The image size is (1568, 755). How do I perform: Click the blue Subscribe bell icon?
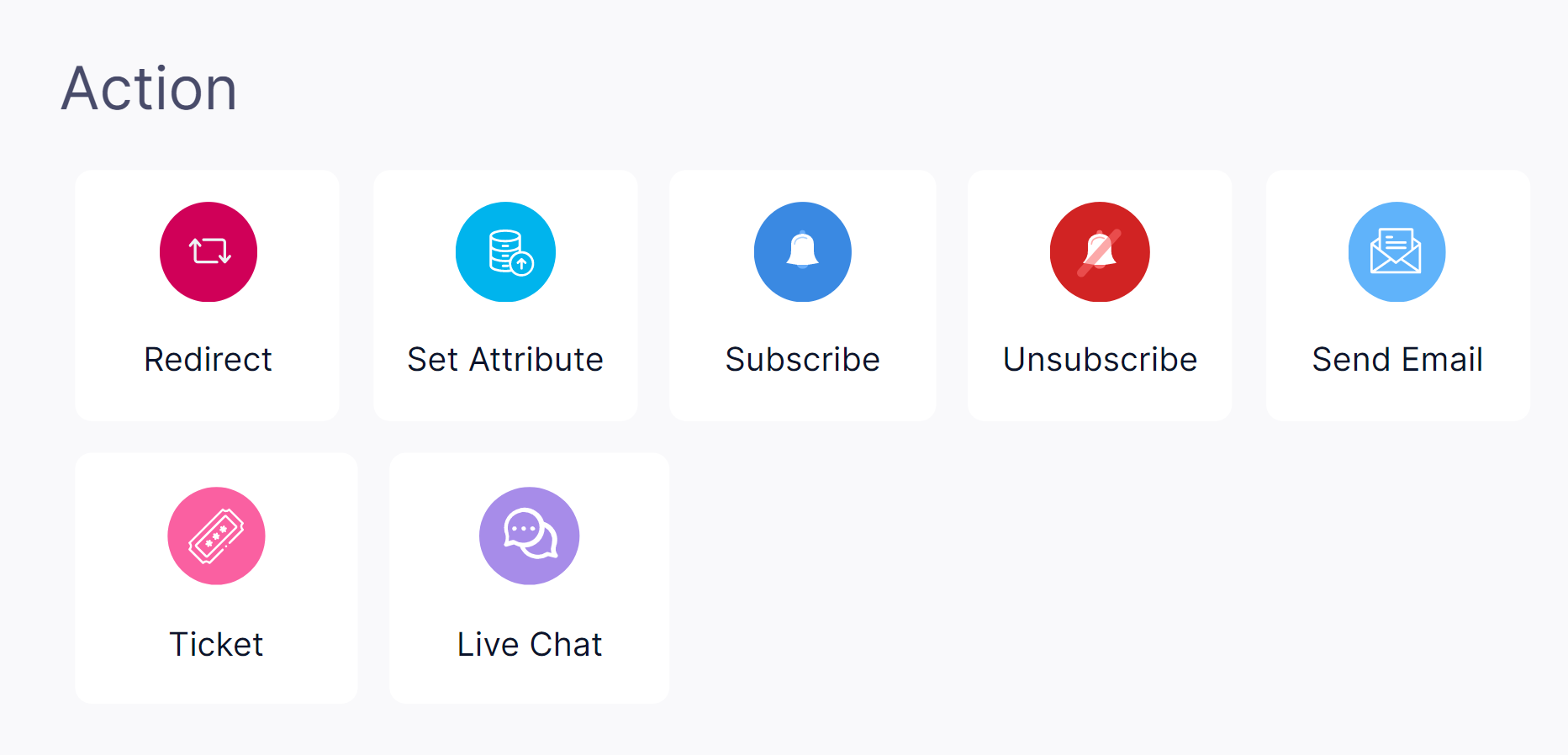coord(803,251)
